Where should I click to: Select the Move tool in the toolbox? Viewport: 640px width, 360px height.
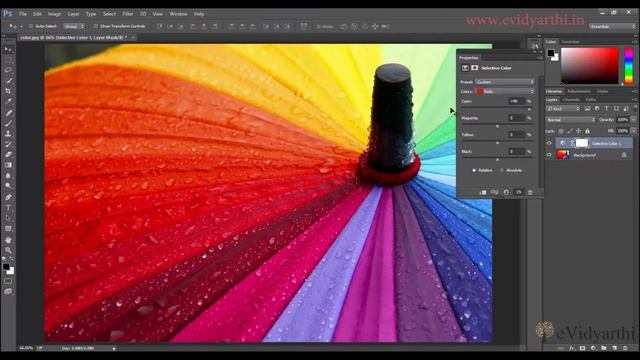(x=8, y=49)
